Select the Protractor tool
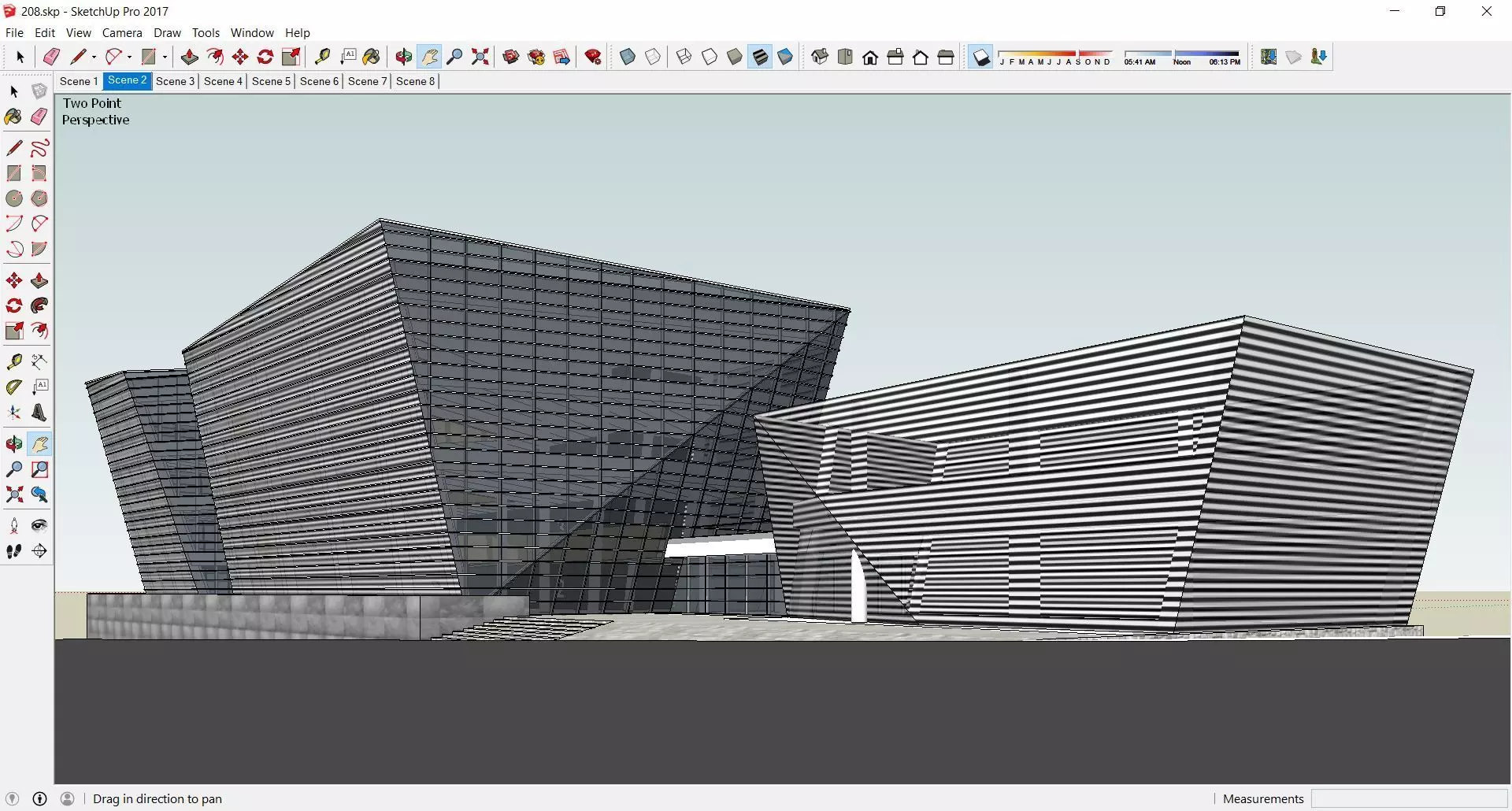Image resolution: width=1512 pixels, height=811 pixels. (x=14, y=387)
